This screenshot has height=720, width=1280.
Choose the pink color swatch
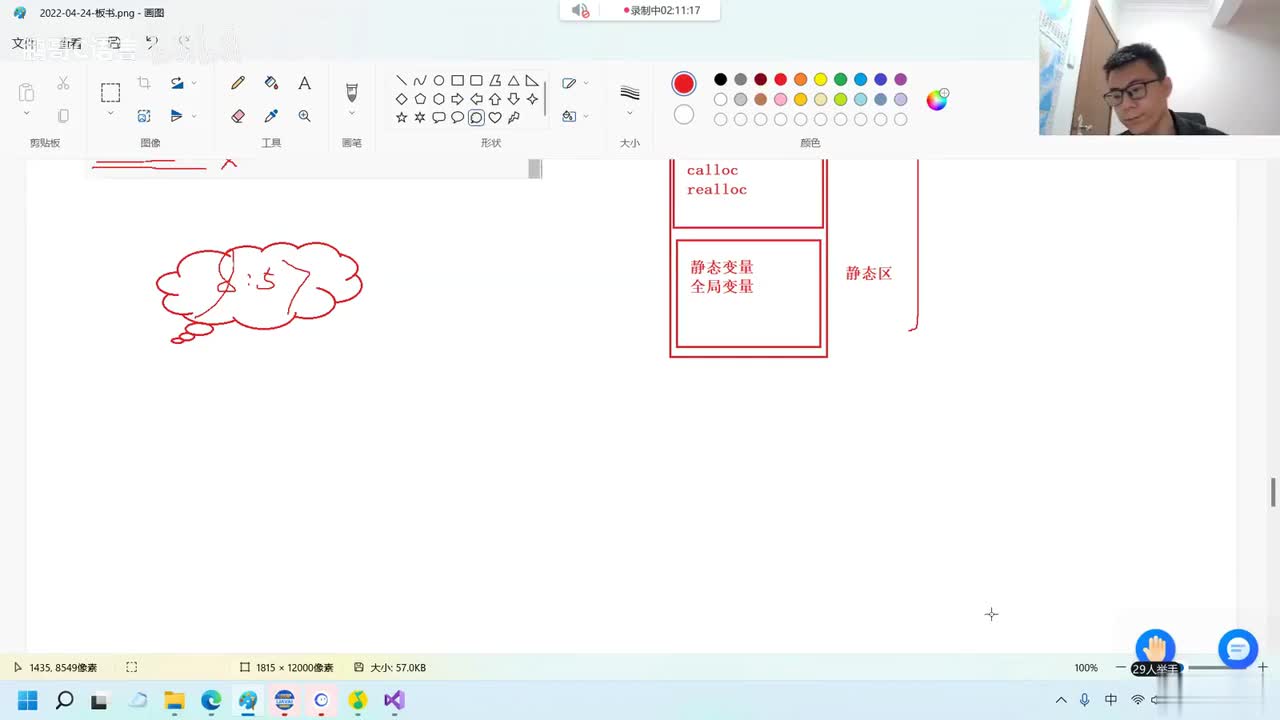pyautogui.click(x=780, y=99)
